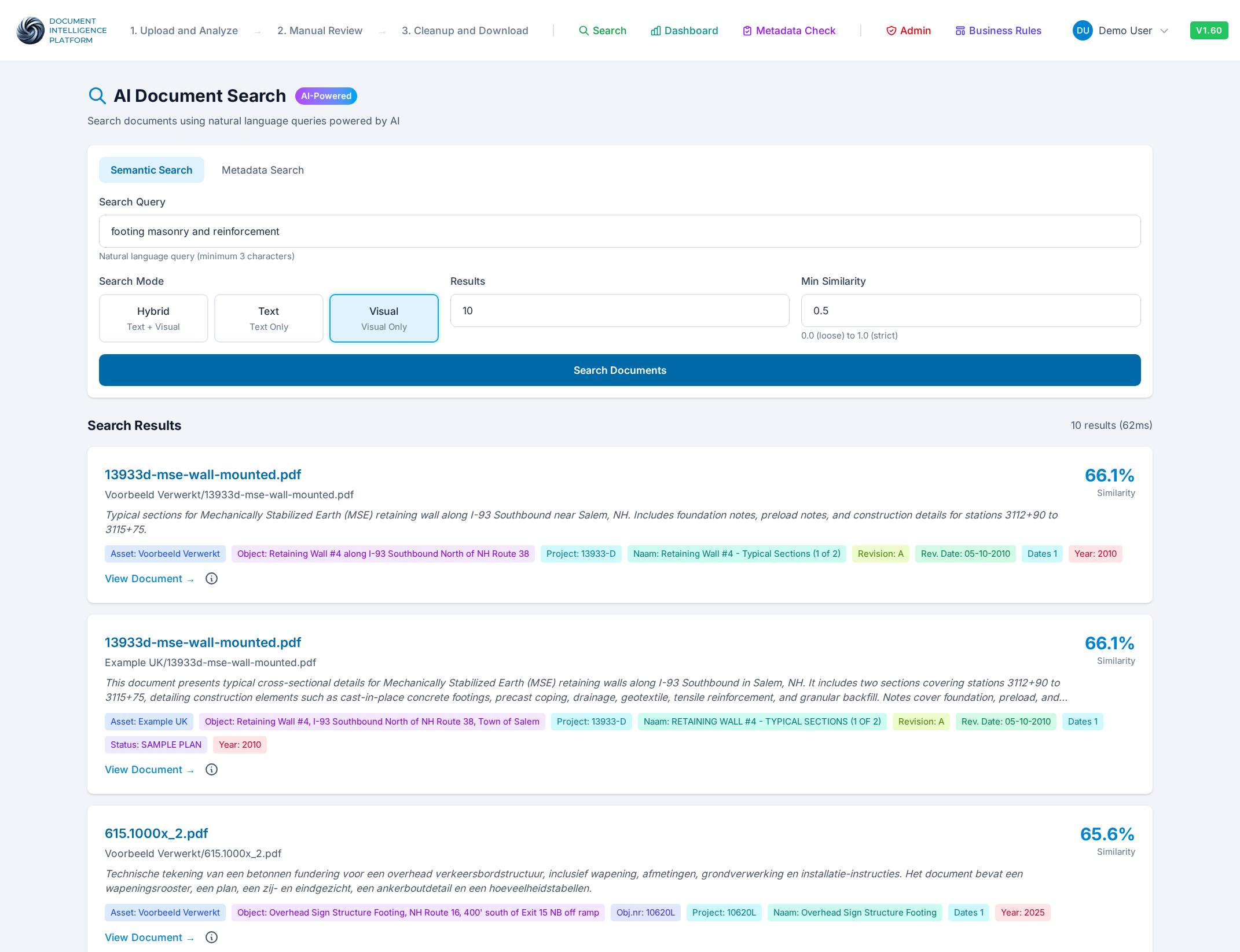Go to step 1 Upload and Analyze
Image resolution: width=1240 pixels, height=952 pixels.
pyautogui.click(x=184, y=31)
